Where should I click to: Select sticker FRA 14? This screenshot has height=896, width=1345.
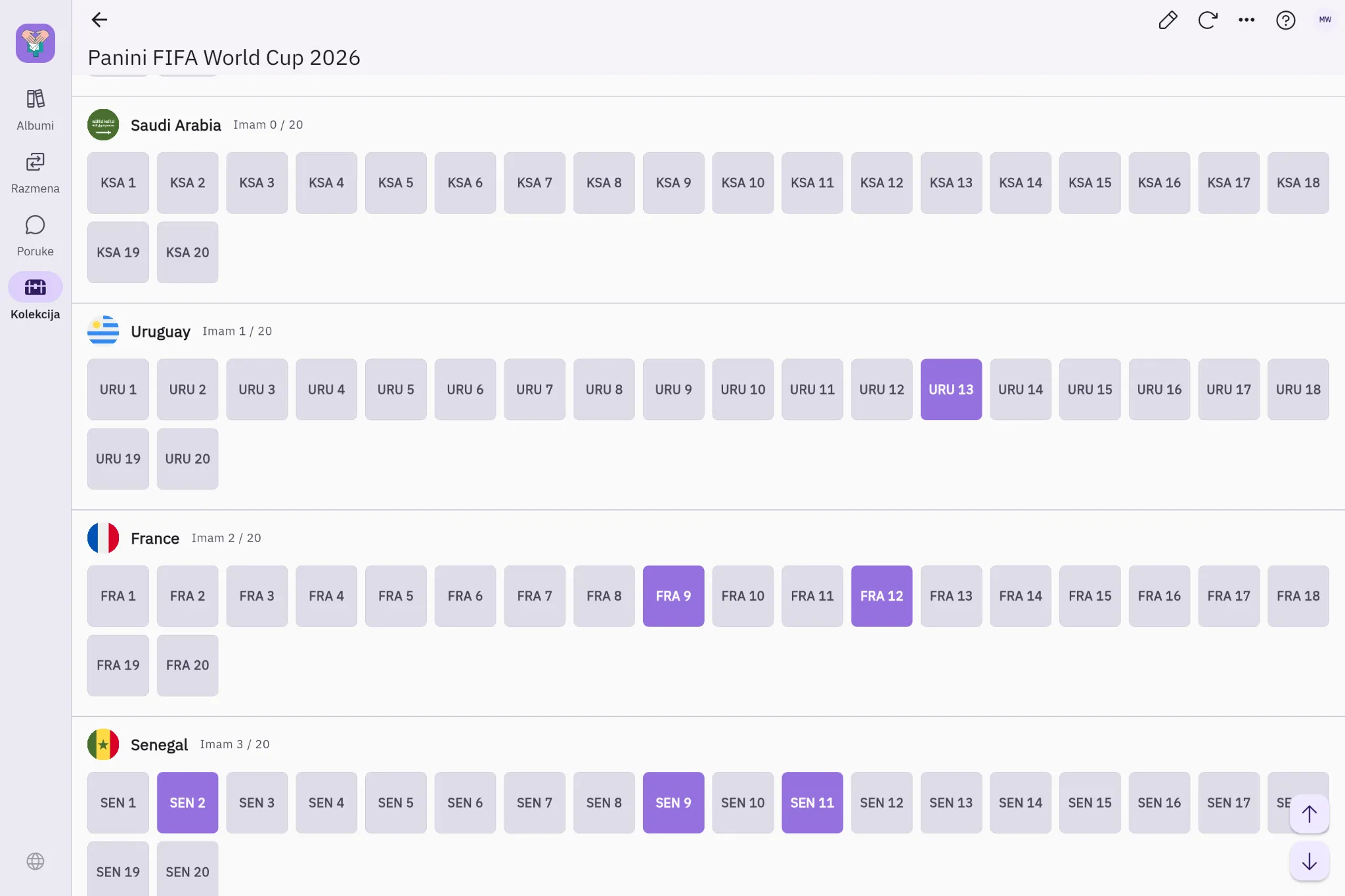(x=1021, y=596)
